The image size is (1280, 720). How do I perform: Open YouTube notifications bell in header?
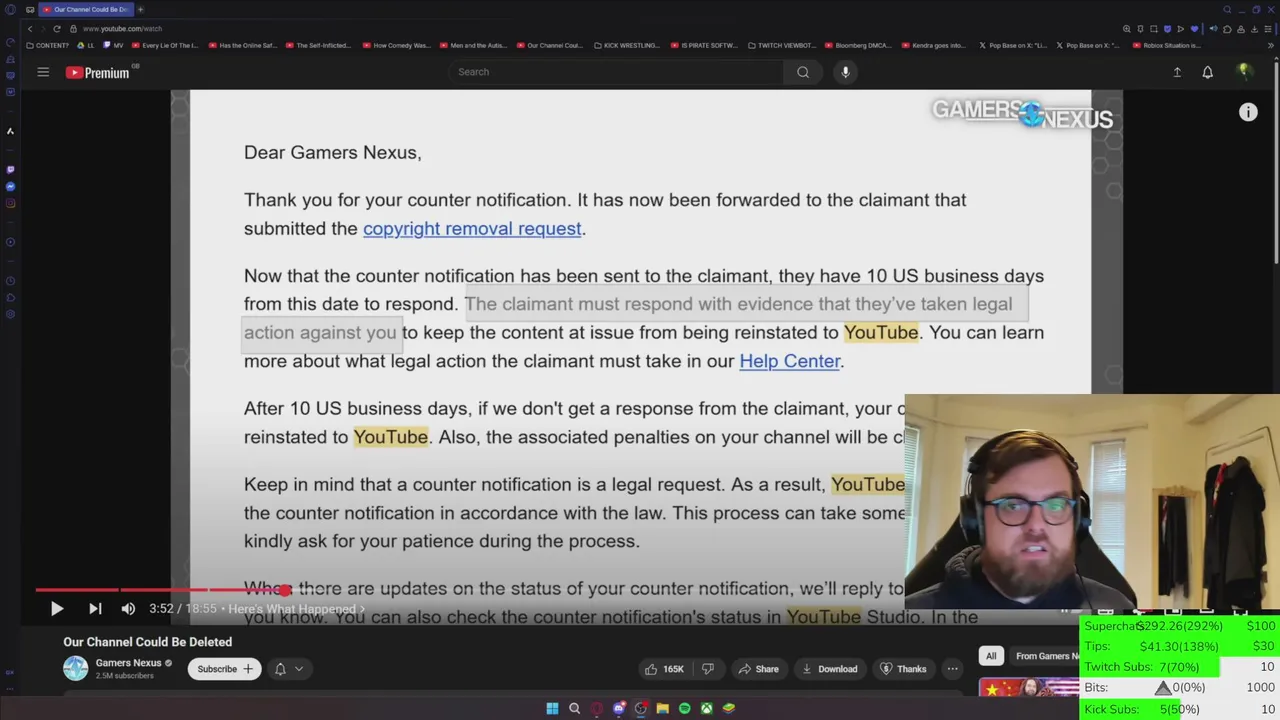pyautogui.click(x=1207, y=72)
